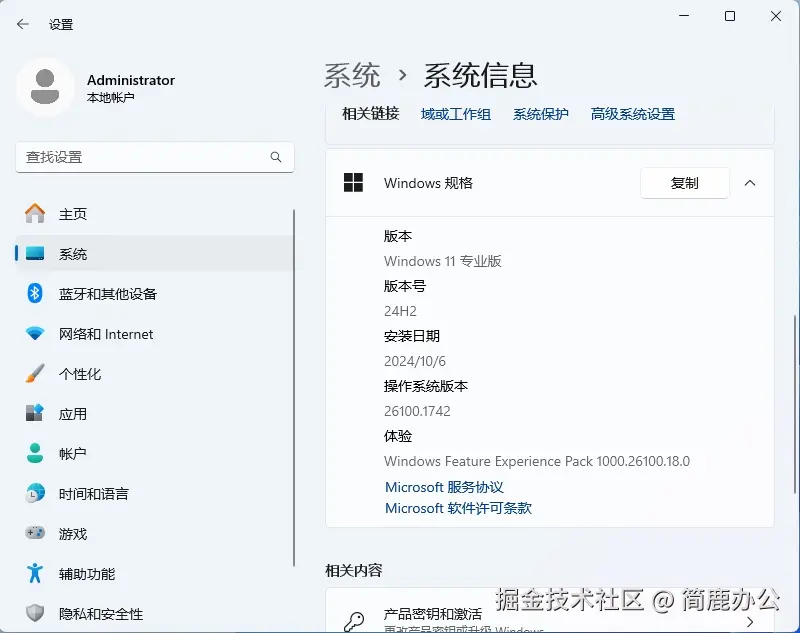
Task: Click the Windows 11 专业版 value
Action: pyautogui.click(x=443, y=261)
